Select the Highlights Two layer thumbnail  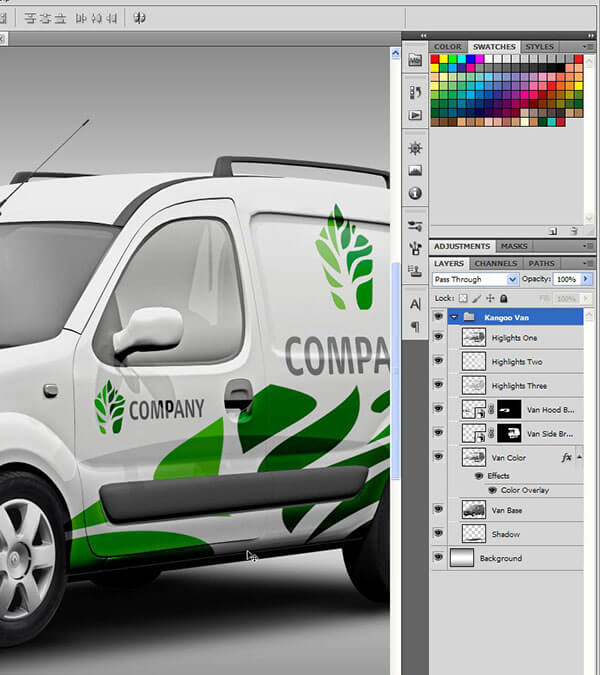[x=474, y=361]
